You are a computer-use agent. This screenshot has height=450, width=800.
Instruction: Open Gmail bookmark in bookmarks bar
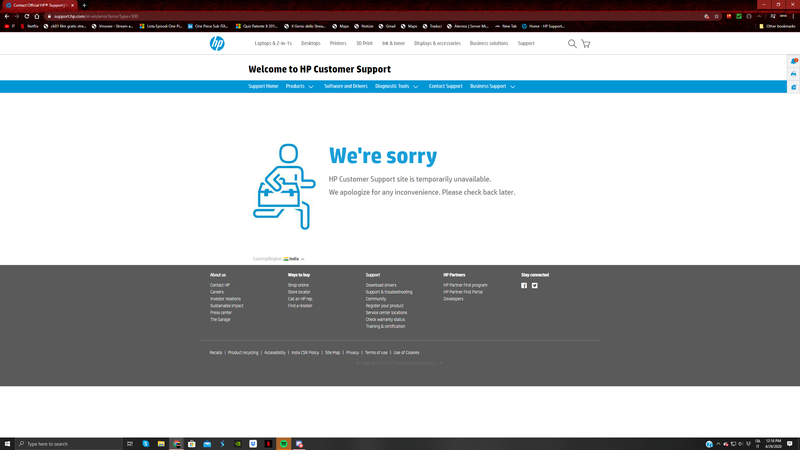click(x=387, y=26)
